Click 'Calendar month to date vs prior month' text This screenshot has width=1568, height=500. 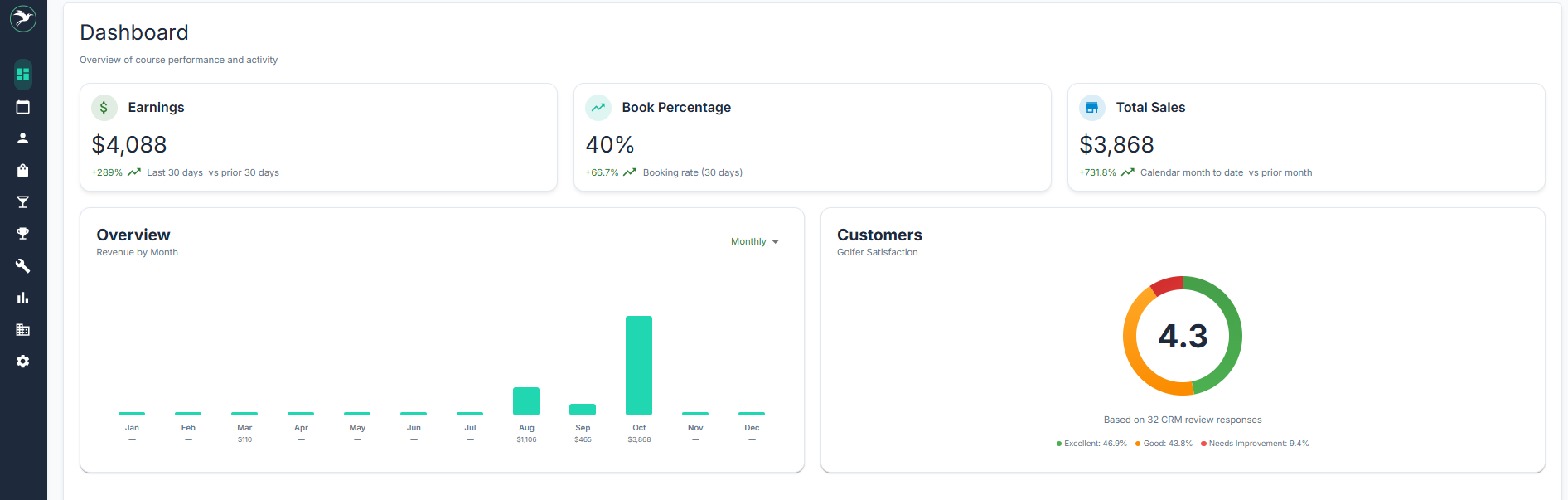coord(1227,173)
